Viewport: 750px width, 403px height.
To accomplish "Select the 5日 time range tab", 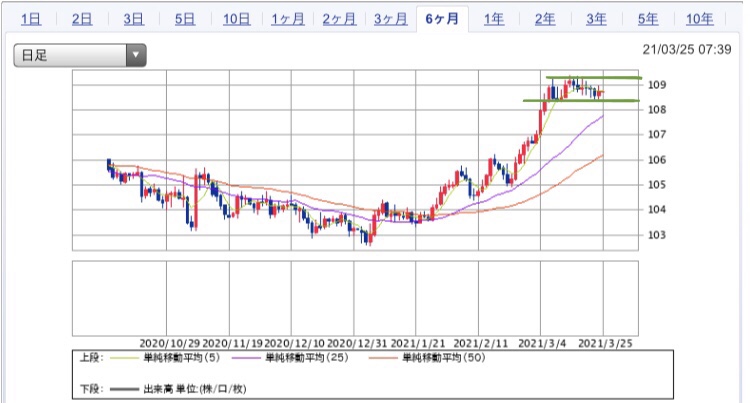I will tap(185, 19).
